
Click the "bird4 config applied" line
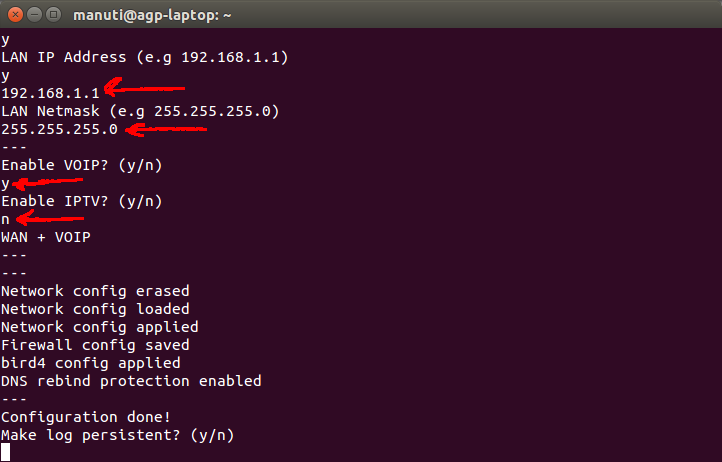click(x=91, y=363)
